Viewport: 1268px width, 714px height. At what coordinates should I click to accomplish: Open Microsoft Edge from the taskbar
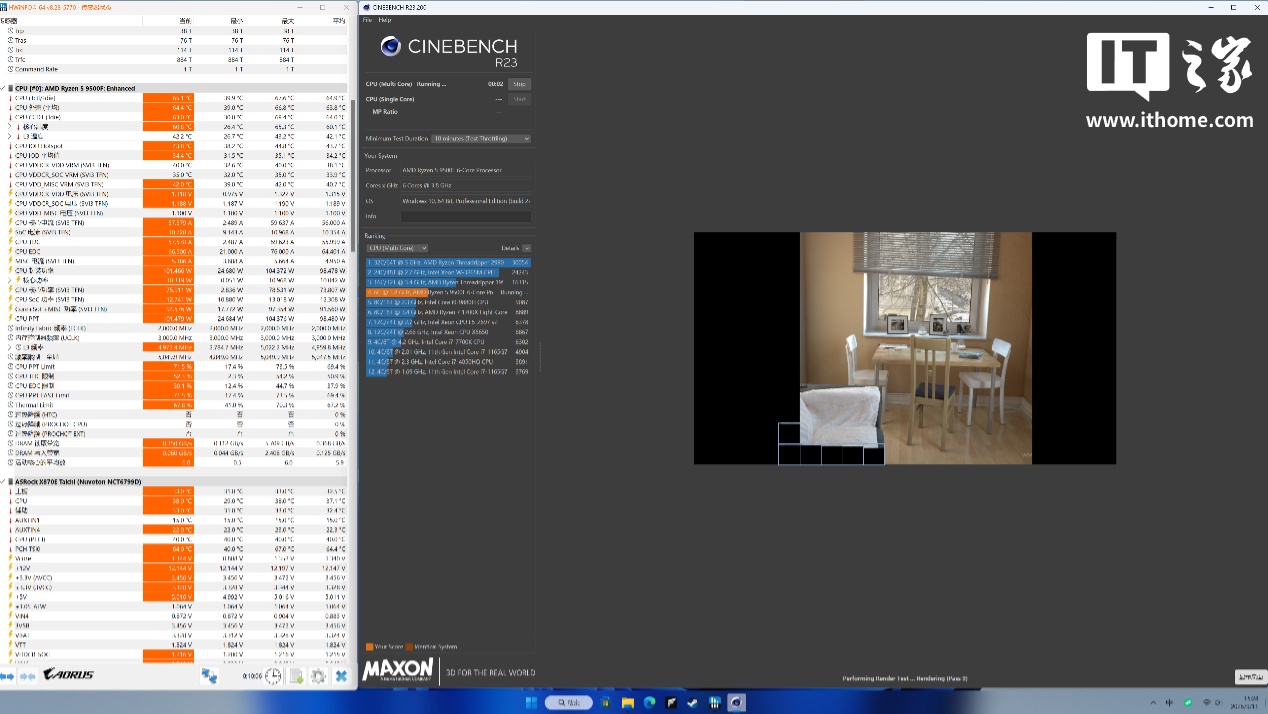click(650, 702)
